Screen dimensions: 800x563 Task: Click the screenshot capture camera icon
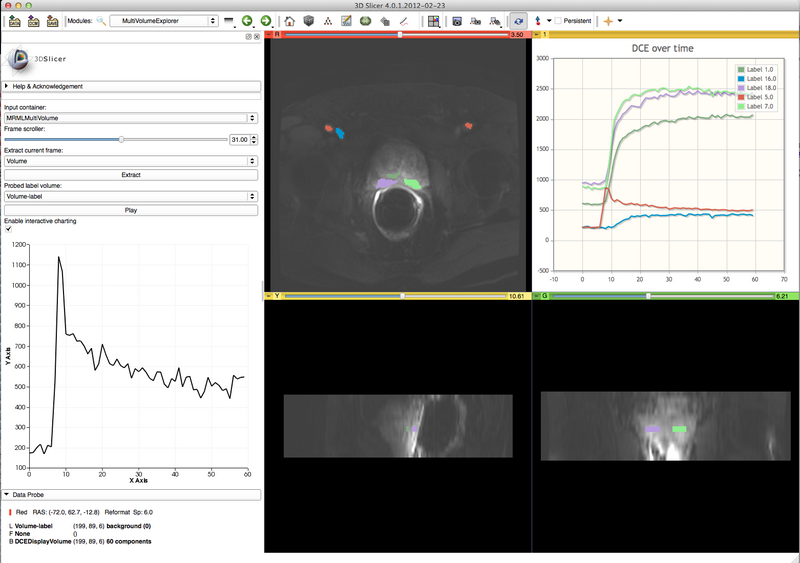click(x=456, y=20)
